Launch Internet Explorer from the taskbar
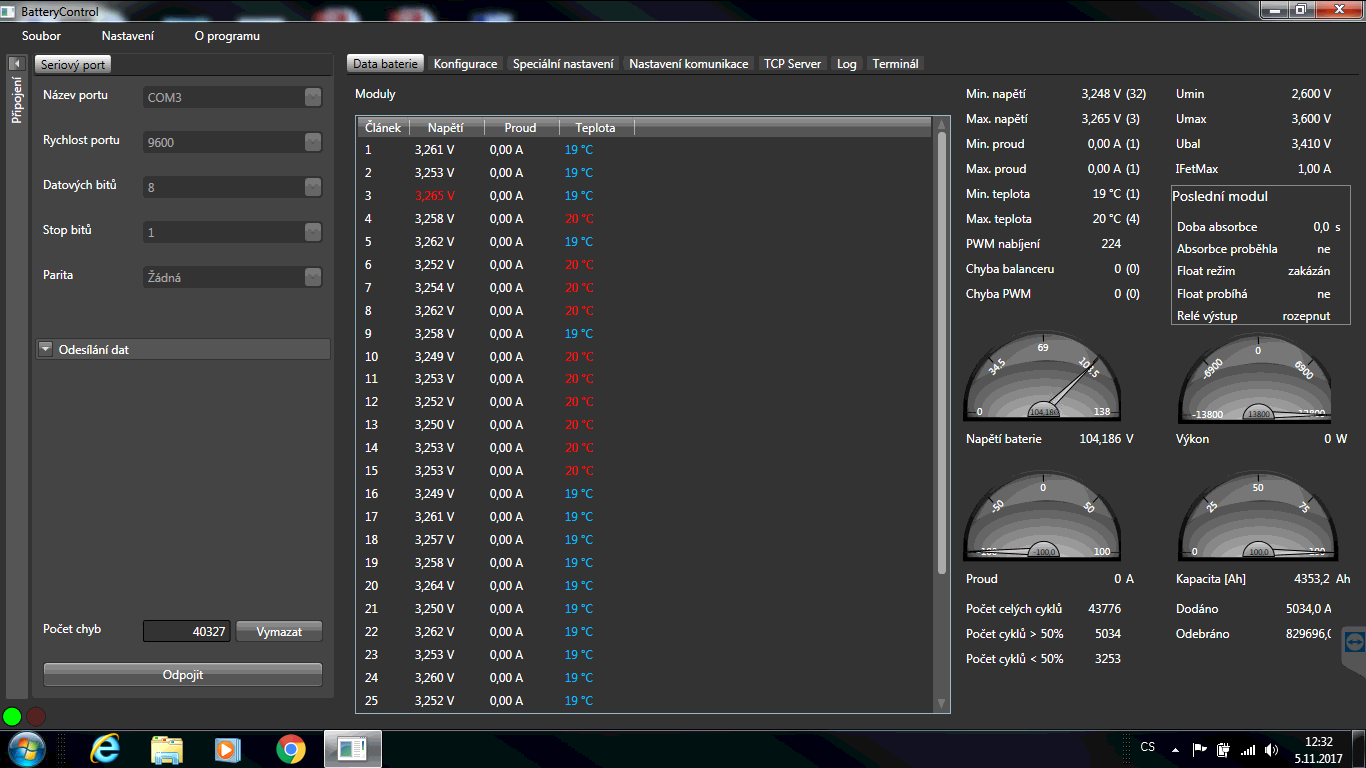Screen dimensions: 1366x768 pyautogui.click(x=105, y=748)
